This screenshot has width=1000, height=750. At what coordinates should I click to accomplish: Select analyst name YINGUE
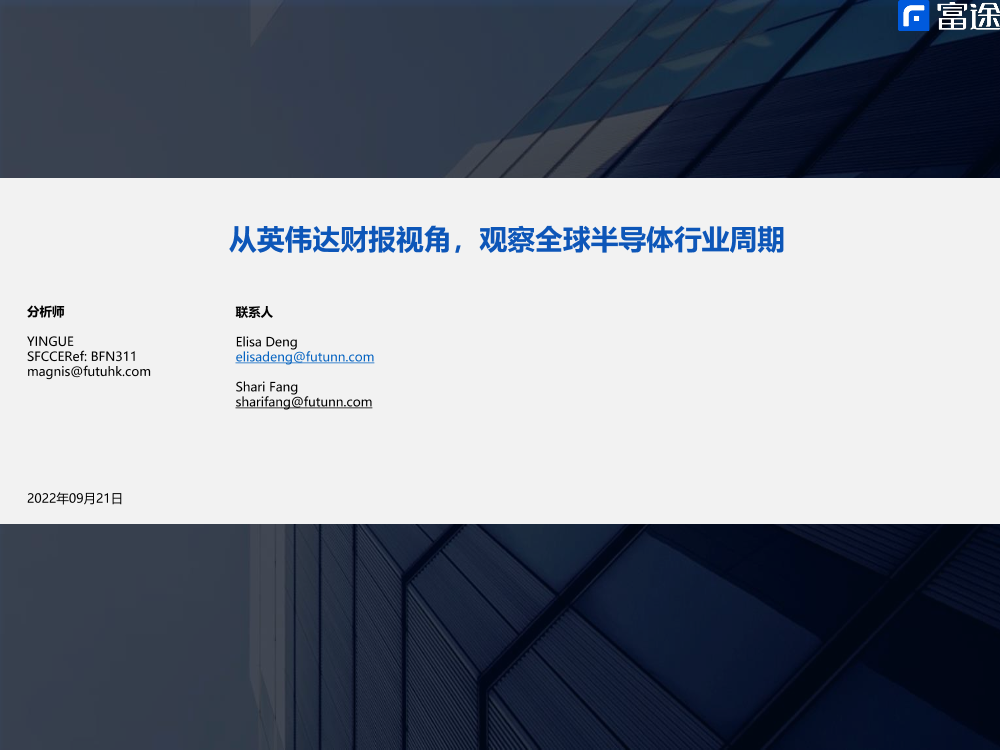click(x=50, y=341)
